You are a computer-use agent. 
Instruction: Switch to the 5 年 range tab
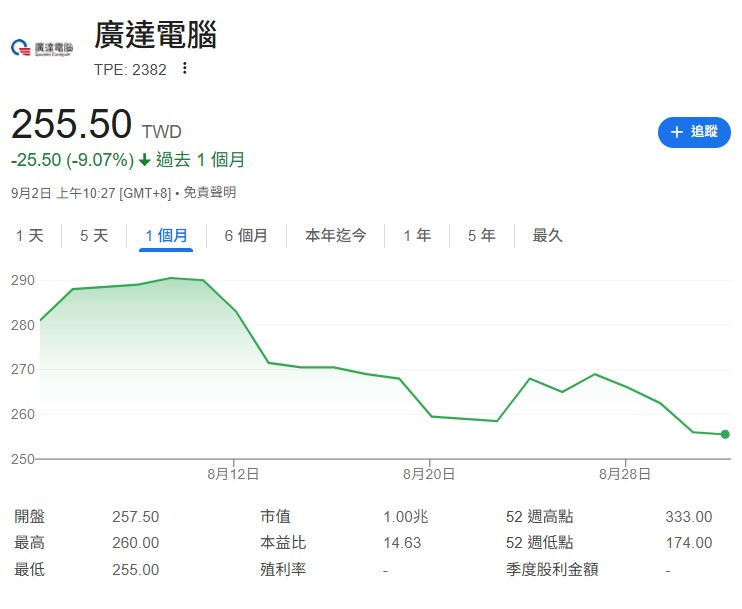(x=481, y=235)
